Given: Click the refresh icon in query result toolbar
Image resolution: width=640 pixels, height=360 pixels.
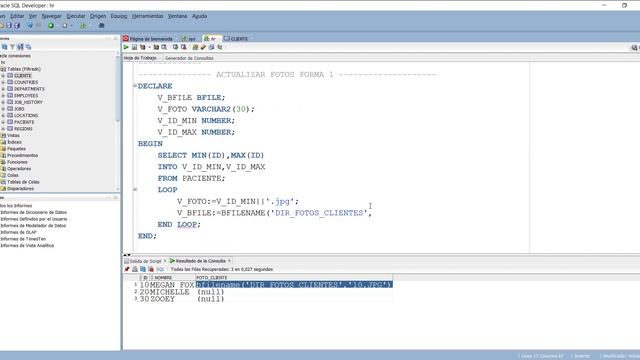Looking at the screenshot, I should coord(143,269).
